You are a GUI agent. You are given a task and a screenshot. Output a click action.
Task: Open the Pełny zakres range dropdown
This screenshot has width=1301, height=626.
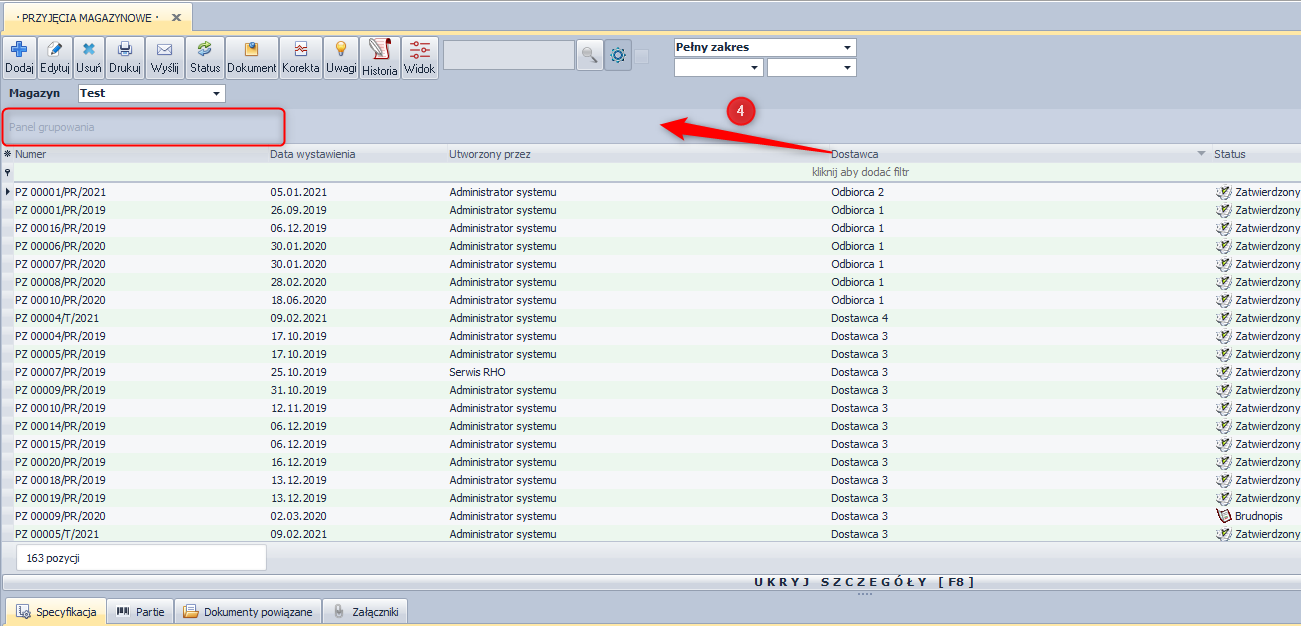tap(848, 48)
